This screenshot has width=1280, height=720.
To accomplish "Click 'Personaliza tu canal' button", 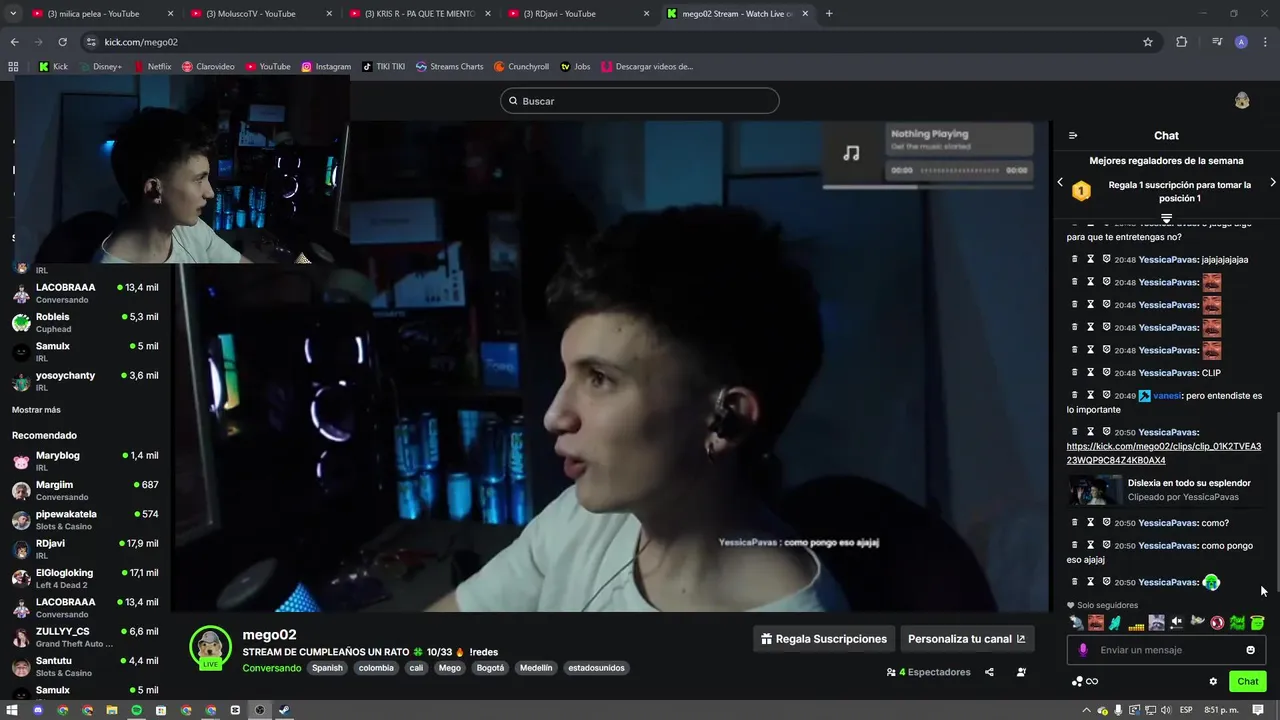I will click(x=966, y=639).
